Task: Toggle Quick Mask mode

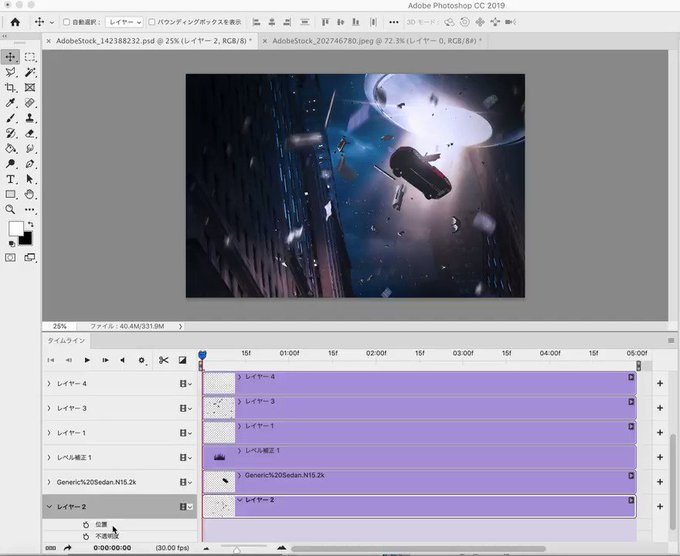Action: 10,258
